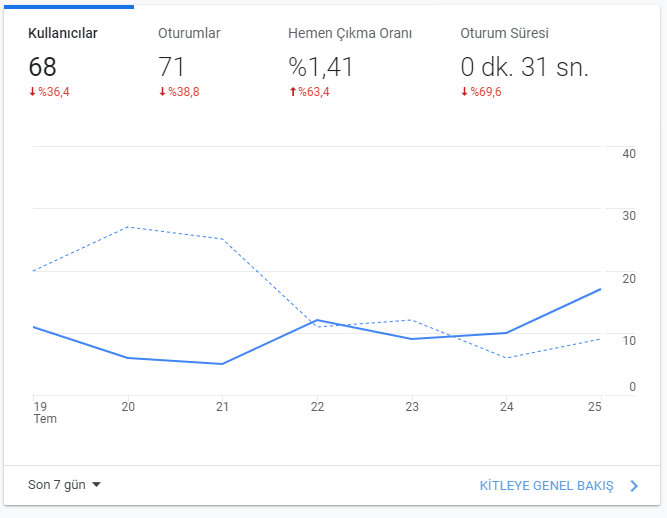
Task: Show the Oturum Süresi metric tab
Action: pyautogui.click(x=525, y=60)
